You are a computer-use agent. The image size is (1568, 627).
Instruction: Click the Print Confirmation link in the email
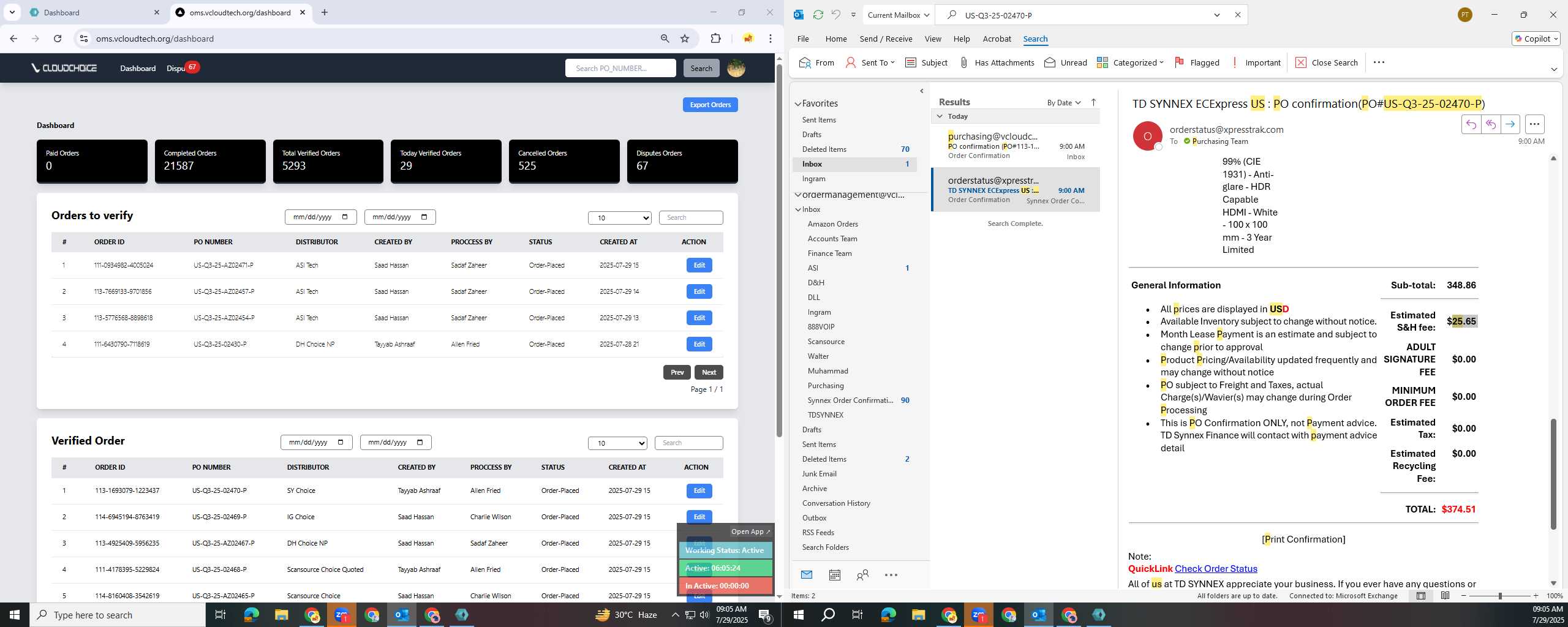(x=1303, y=539)
